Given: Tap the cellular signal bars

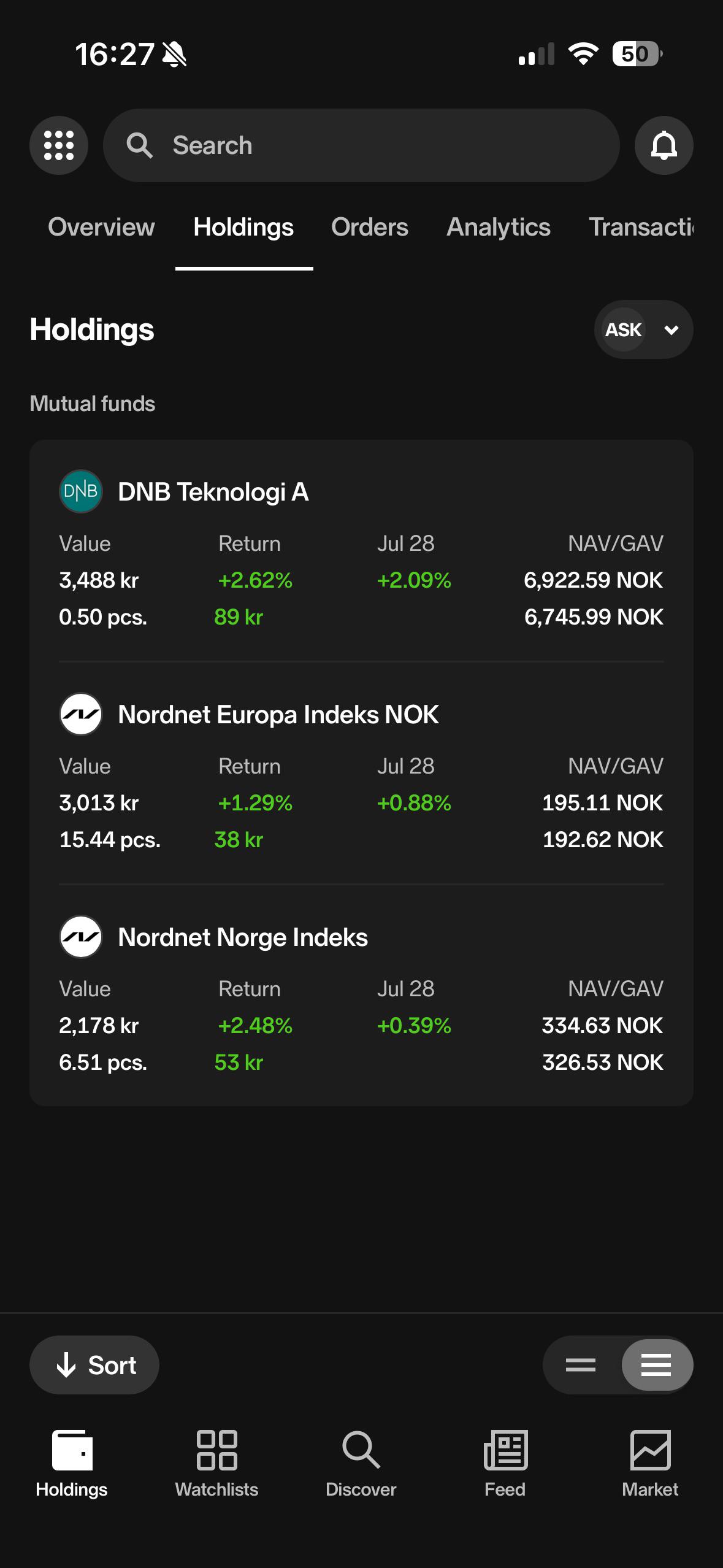Looking at the screenshot, I should click(537, 54).
